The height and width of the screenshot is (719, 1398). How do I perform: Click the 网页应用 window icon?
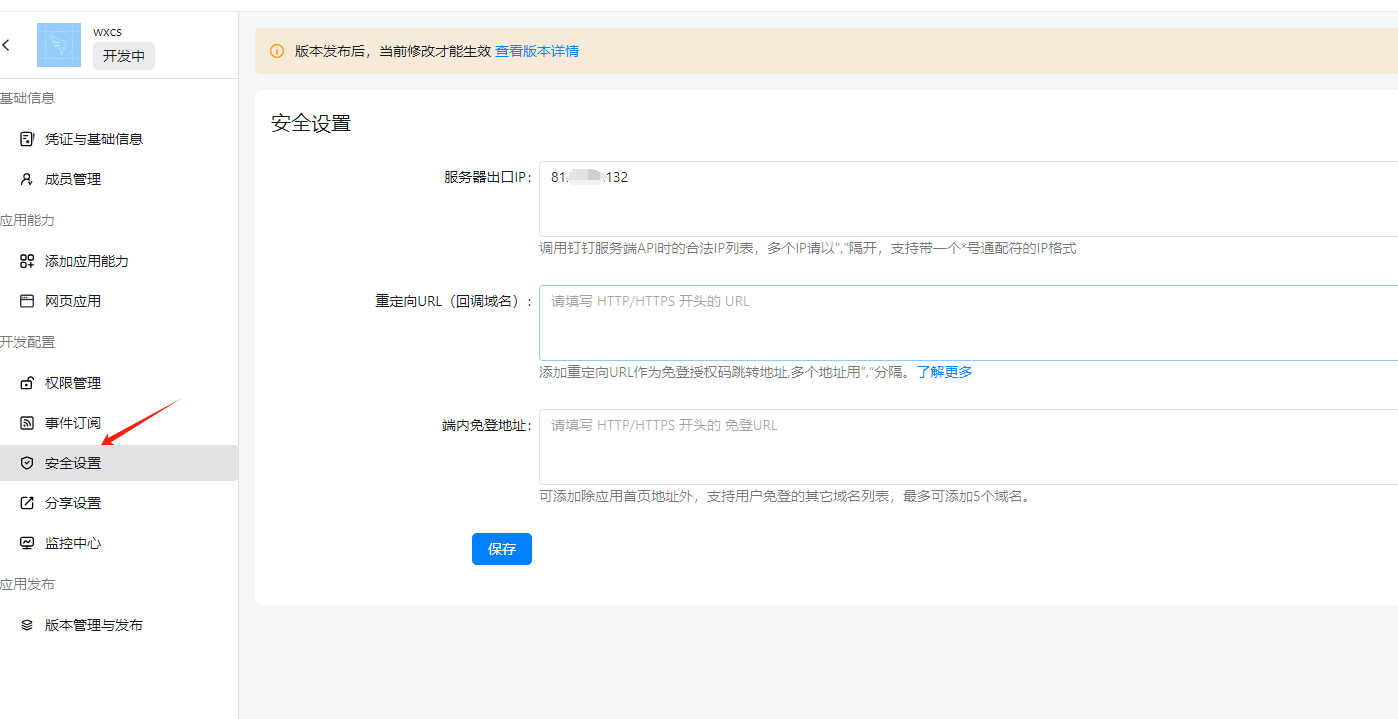pos(27,301)
